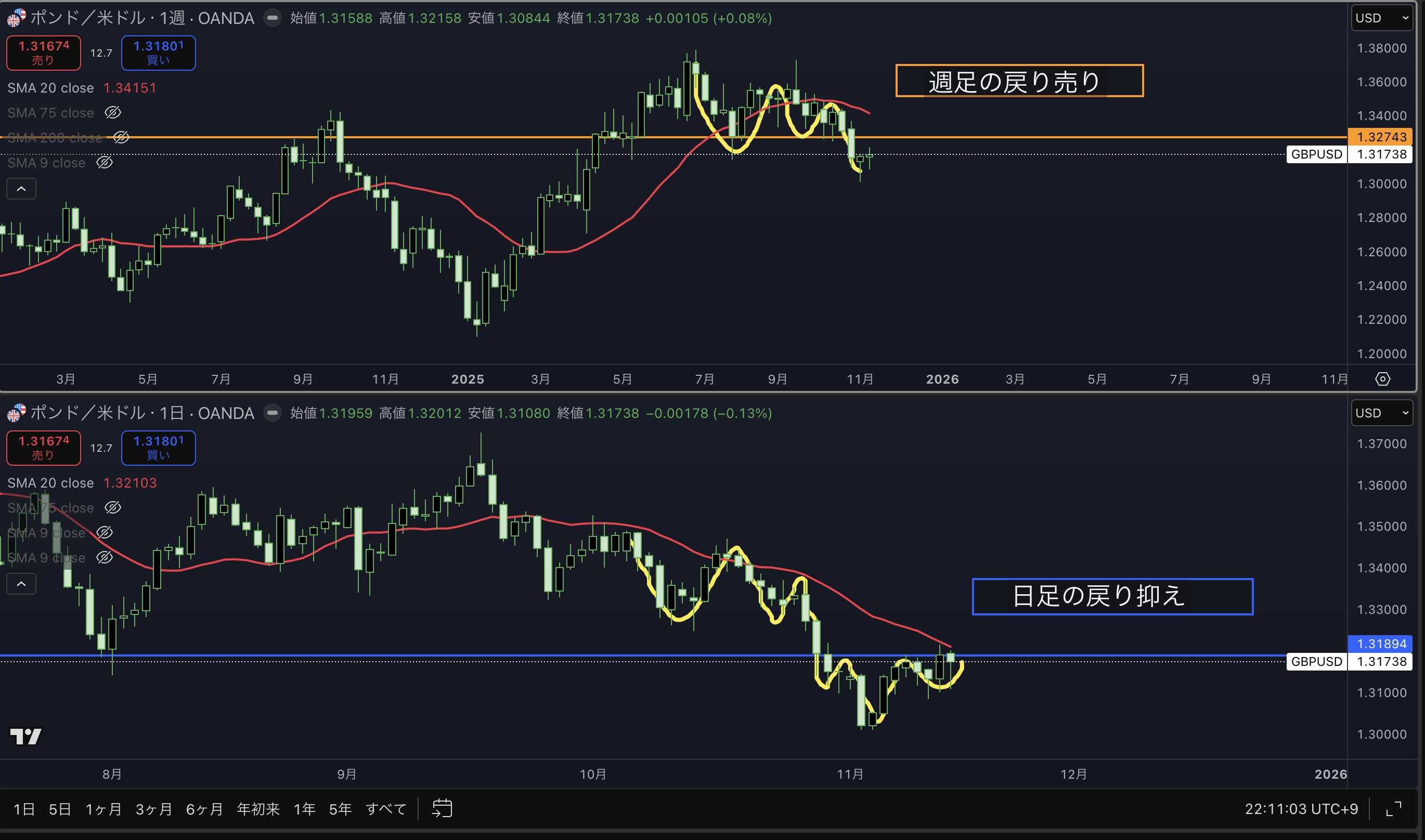Click the daily chart blue 買い buy button

tap(159, 448)
